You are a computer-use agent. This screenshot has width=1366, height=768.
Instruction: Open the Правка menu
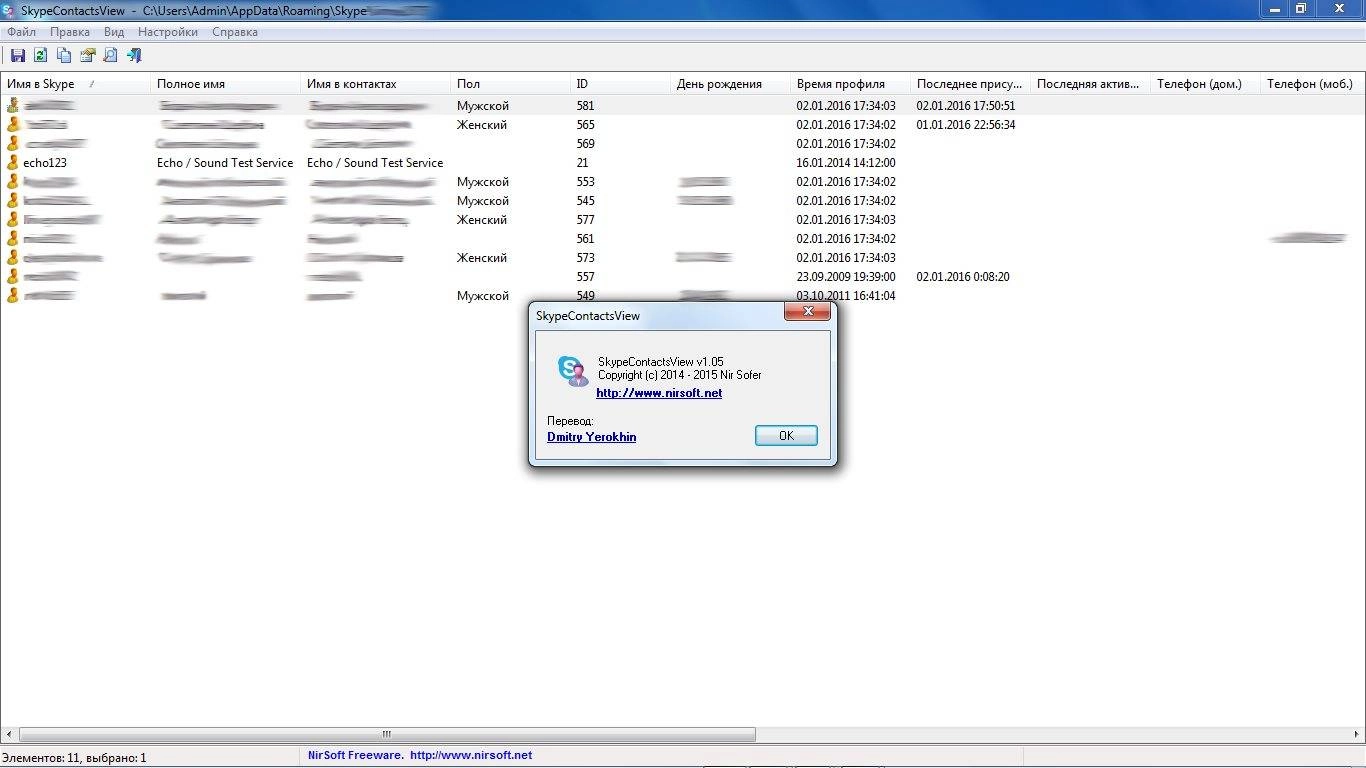pyautogui.click(x=70, y=32)
